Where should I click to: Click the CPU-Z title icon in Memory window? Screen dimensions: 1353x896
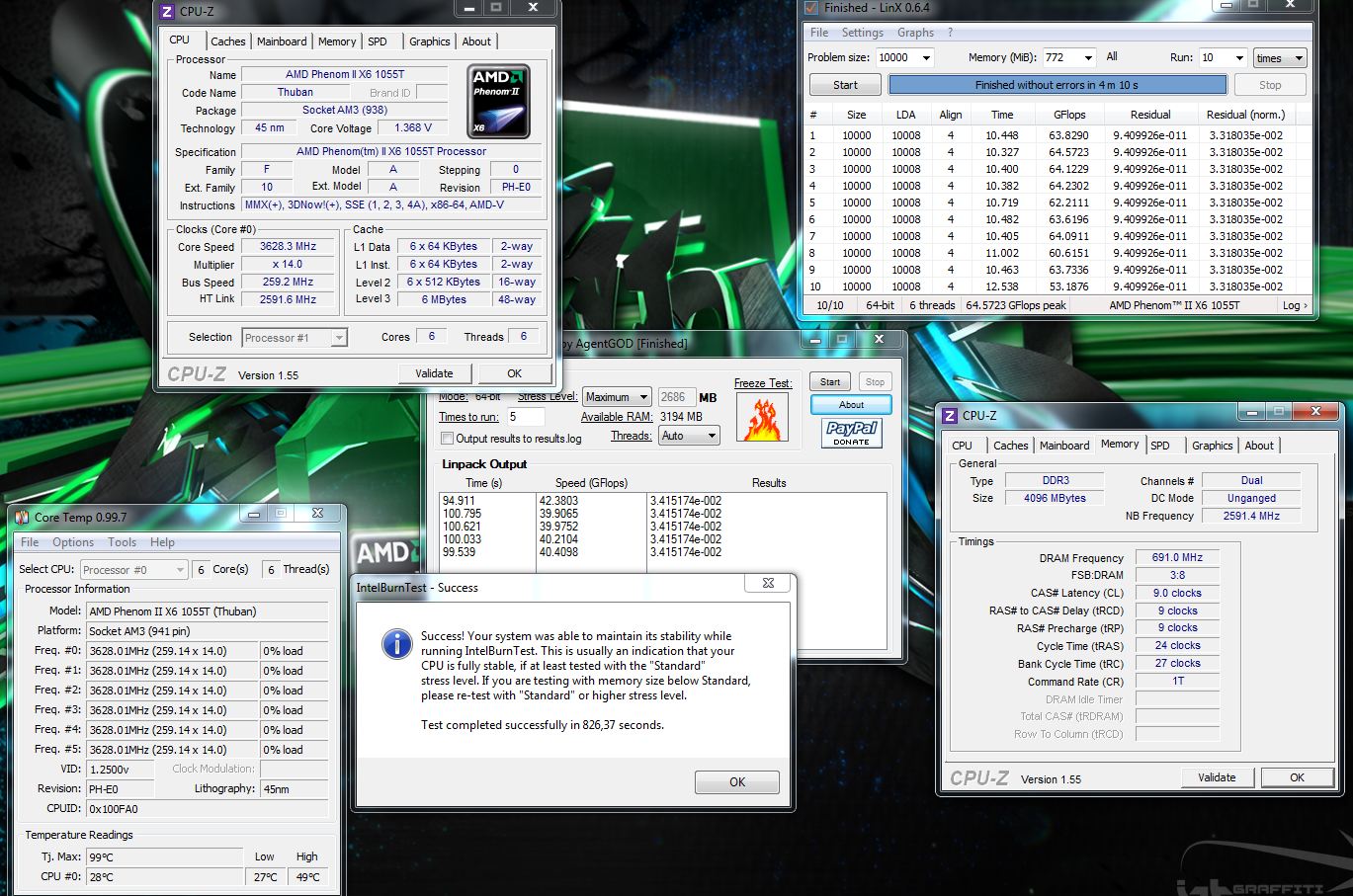[x=950, y=416]
